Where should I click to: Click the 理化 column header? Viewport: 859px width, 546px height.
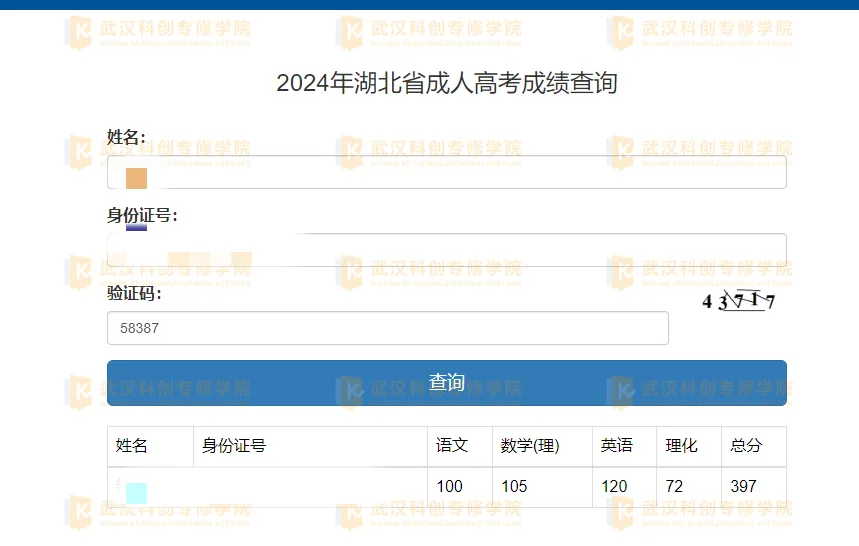682,446
